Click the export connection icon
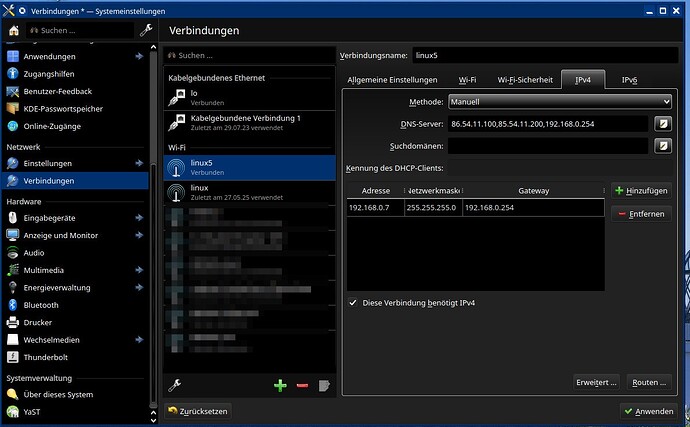Image resolution: width=690 pixels, height=427 pixels. [324, 386]
